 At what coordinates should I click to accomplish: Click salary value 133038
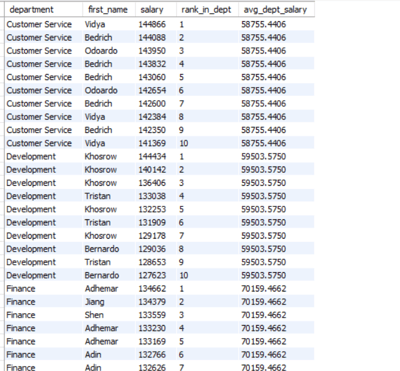(152, 196)
